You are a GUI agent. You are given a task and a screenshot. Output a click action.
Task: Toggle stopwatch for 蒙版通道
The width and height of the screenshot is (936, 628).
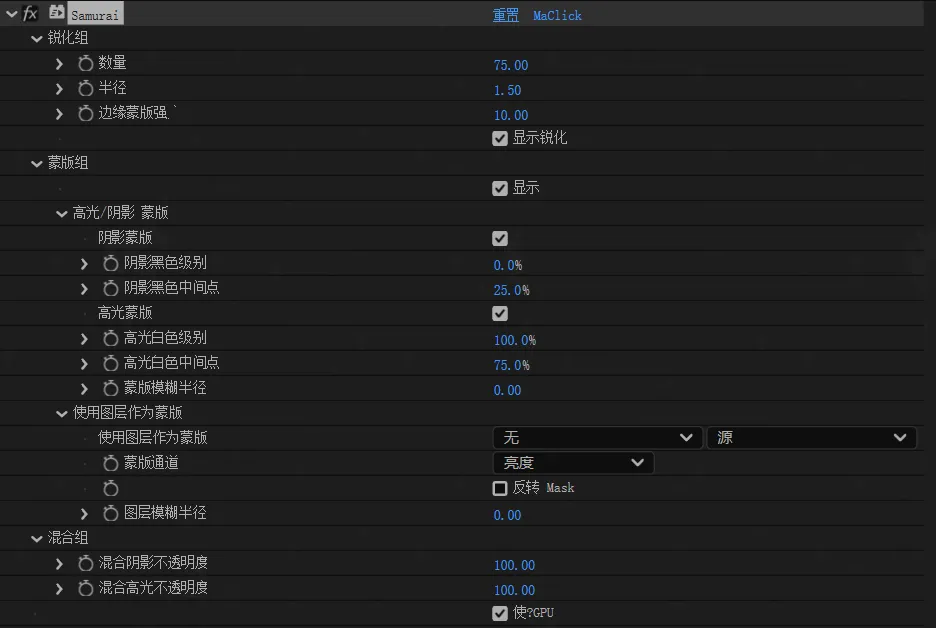pos(111,464)
